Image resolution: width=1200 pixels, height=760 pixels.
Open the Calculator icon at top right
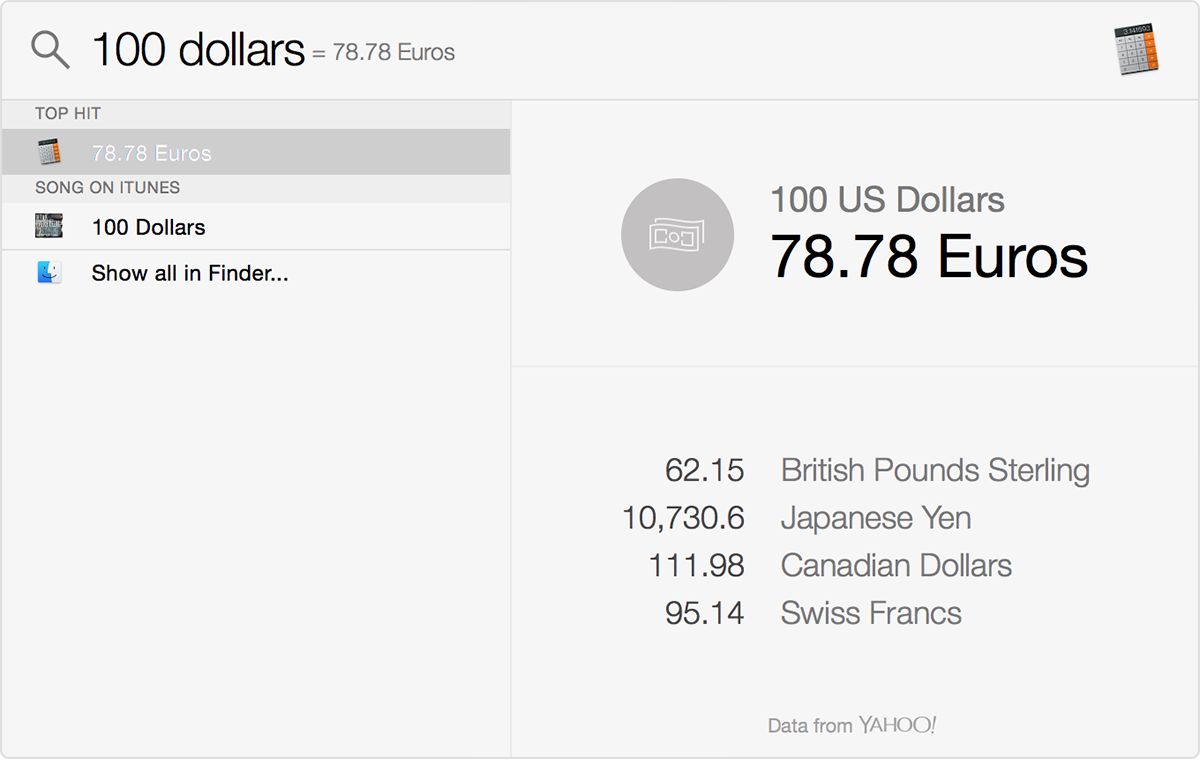(x=1137, y=49)
